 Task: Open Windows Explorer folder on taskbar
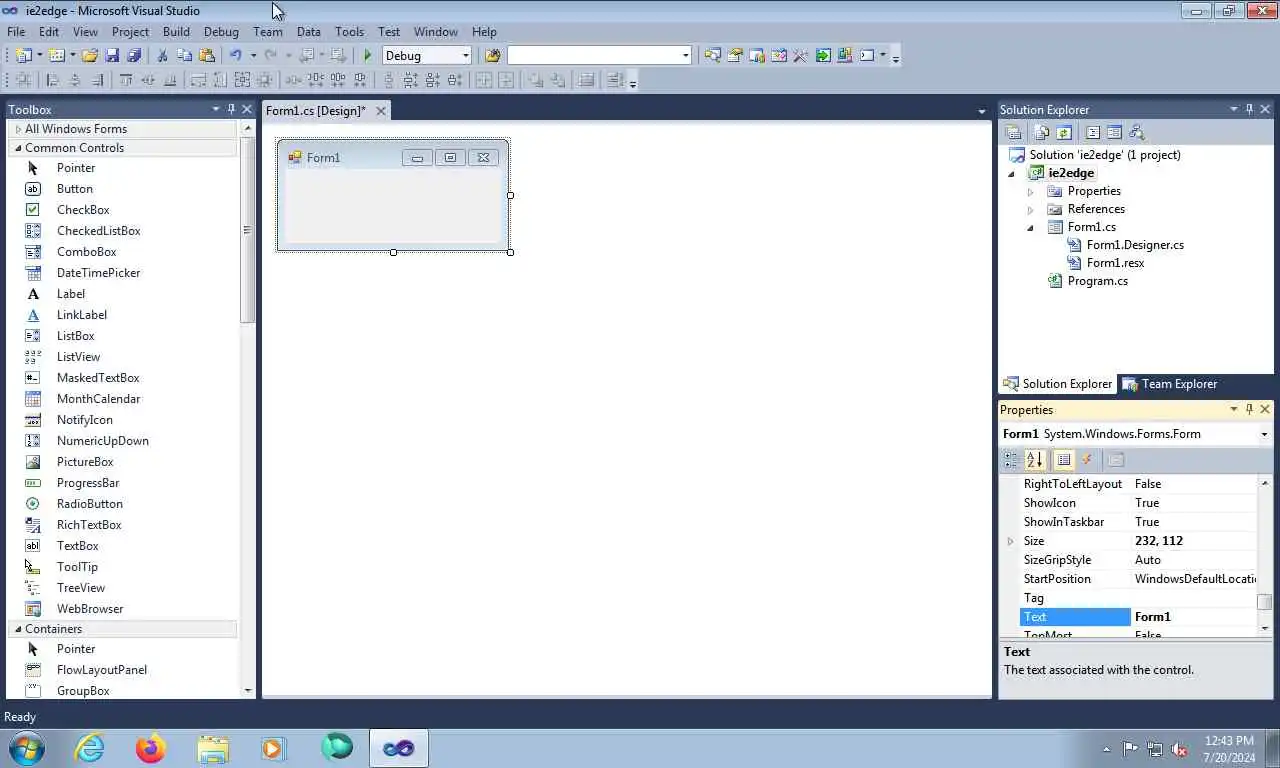pyautogui.click(x=213, y=747)
